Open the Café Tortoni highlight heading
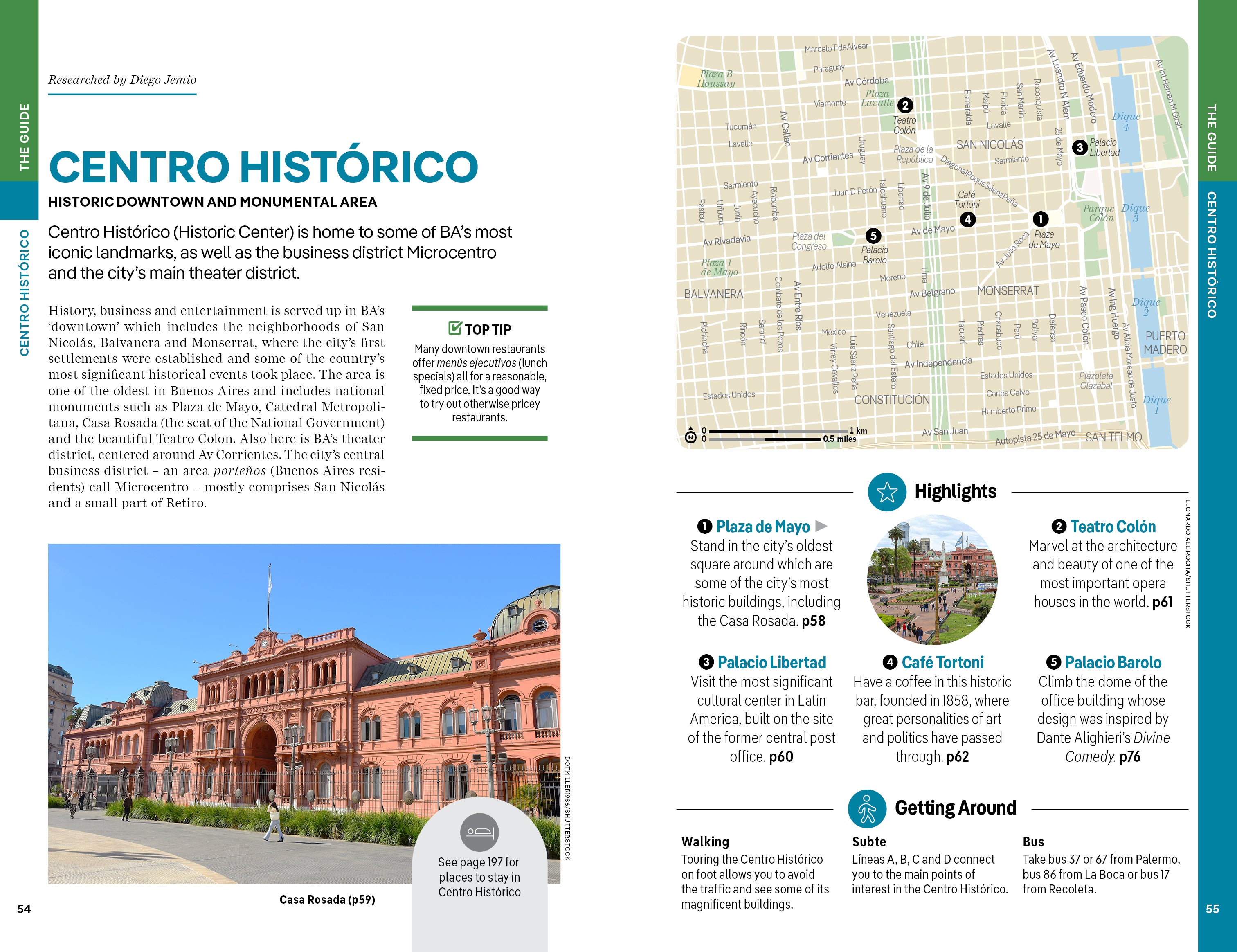This screenshot has height=952, width=1237. click(x=942, y=662)
